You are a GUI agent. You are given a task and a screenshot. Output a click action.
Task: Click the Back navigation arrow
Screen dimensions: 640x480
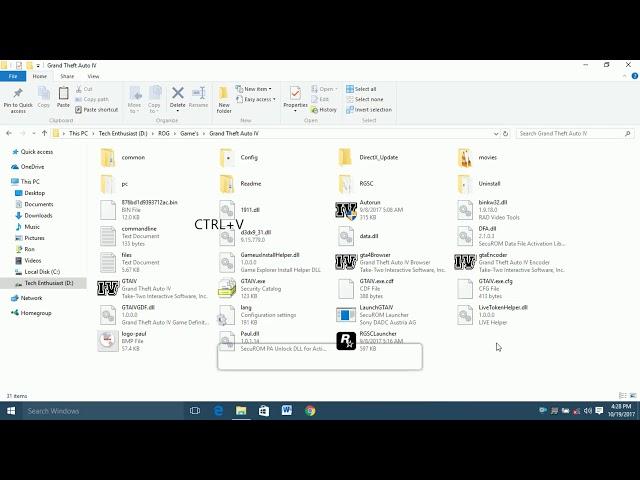tap(9, 133)
